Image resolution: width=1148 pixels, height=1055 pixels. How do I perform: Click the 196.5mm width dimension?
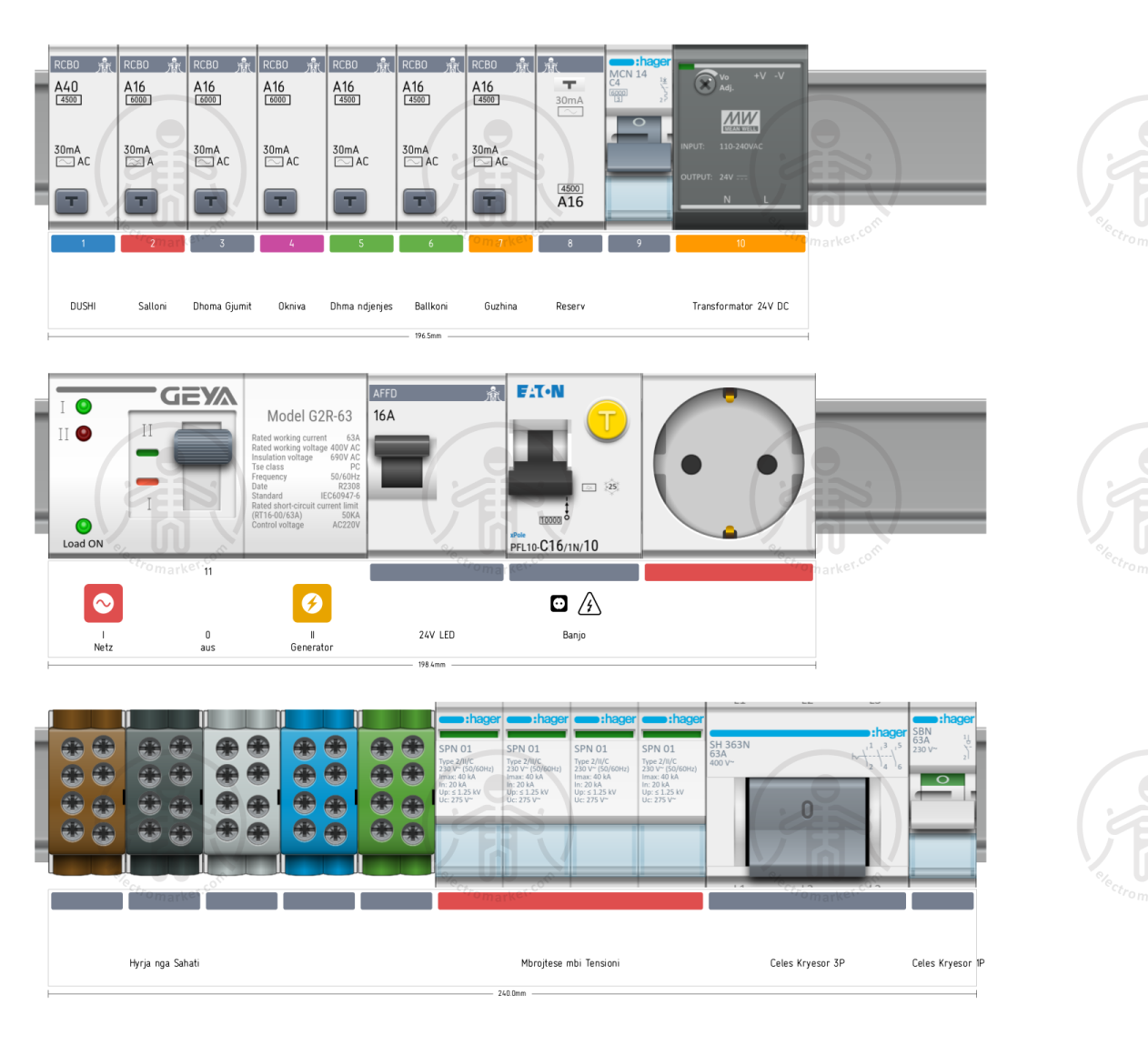pyautogui.click(x=428, y=336)
